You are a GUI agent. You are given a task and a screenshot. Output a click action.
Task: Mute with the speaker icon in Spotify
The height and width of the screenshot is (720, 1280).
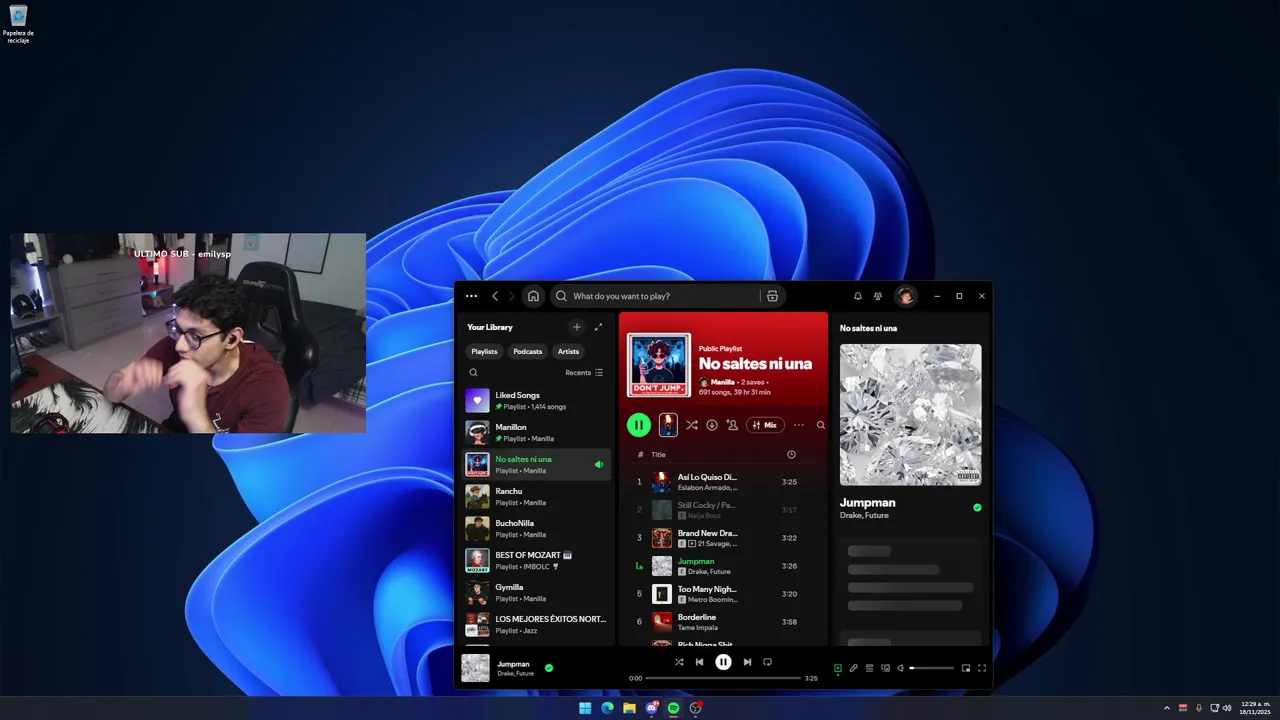coord(900,668)
